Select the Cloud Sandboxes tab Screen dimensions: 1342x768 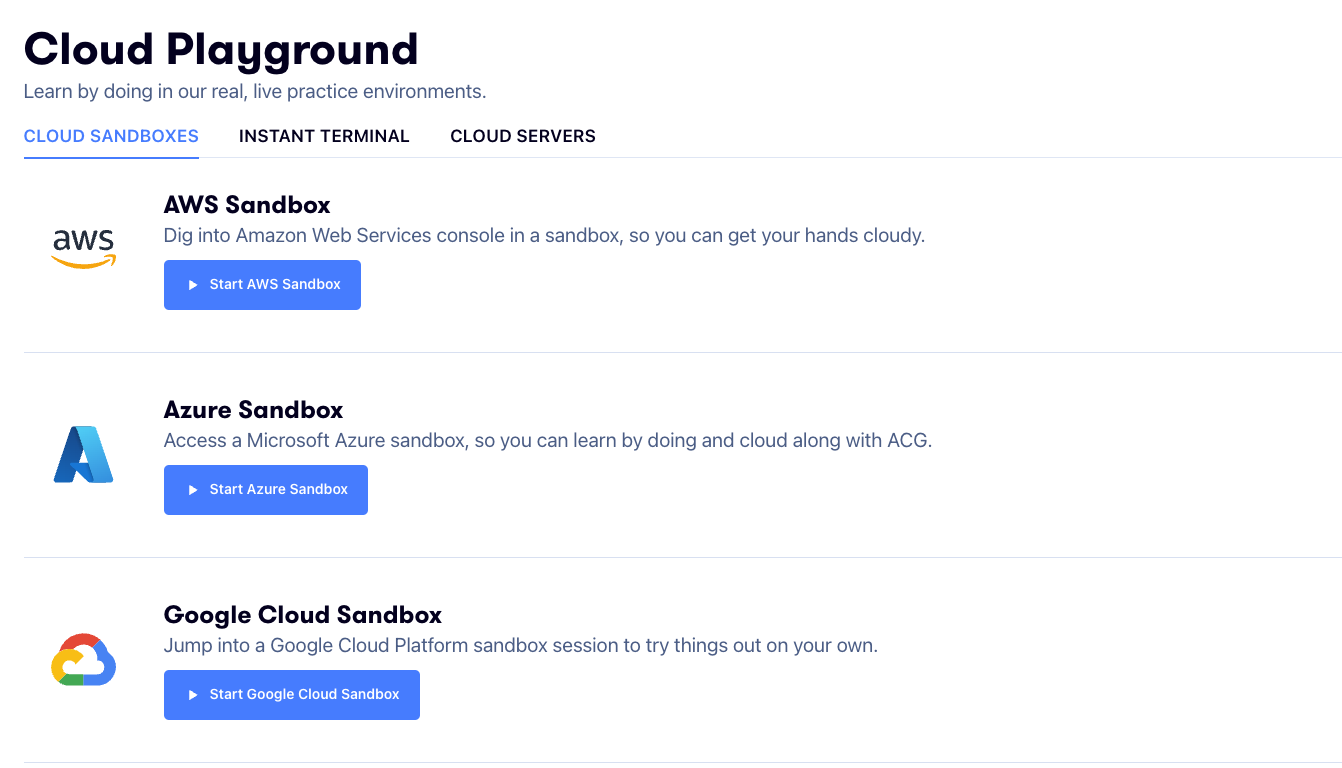(x=111, y=136)
